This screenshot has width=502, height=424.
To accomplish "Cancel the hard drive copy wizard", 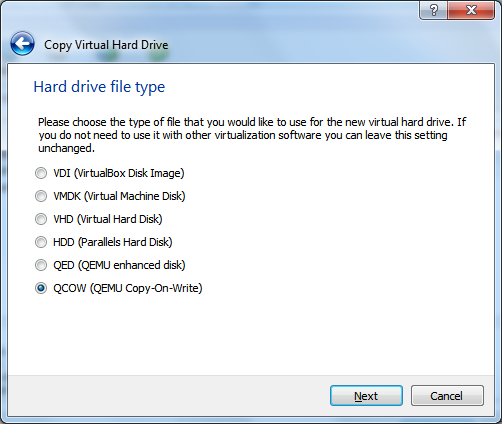I will (447, 396).
